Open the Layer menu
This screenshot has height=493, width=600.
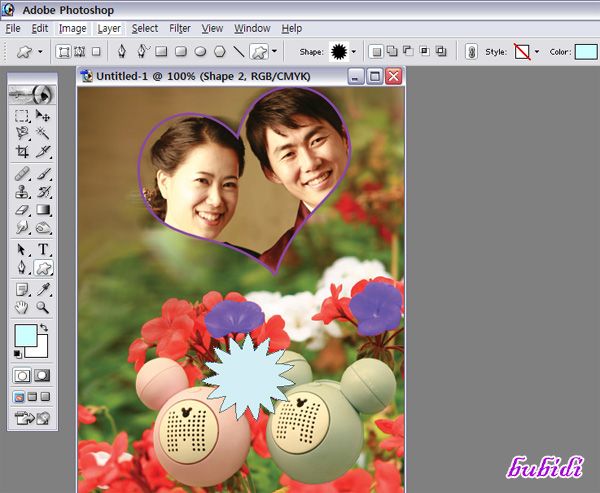coord(109,29)
